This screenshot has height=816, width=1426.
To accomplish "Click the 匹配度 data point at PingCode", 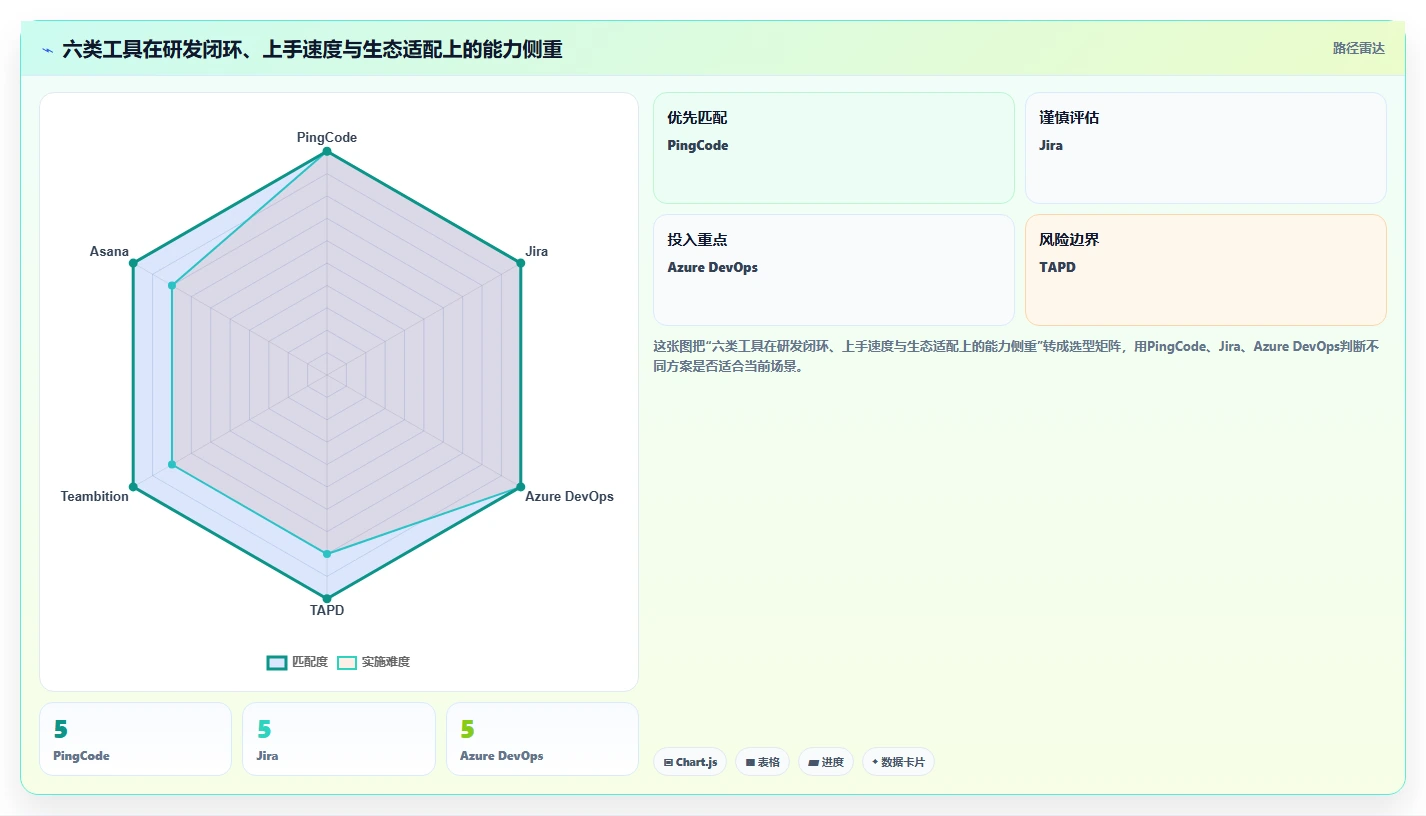I will pos(327,151).
